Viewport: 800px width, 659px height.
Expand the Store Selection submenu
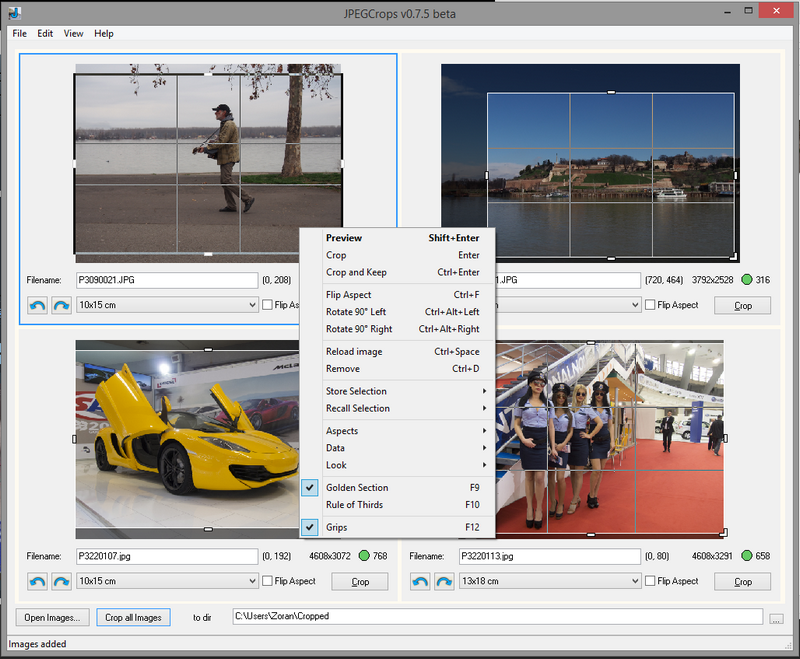point(398,391)
